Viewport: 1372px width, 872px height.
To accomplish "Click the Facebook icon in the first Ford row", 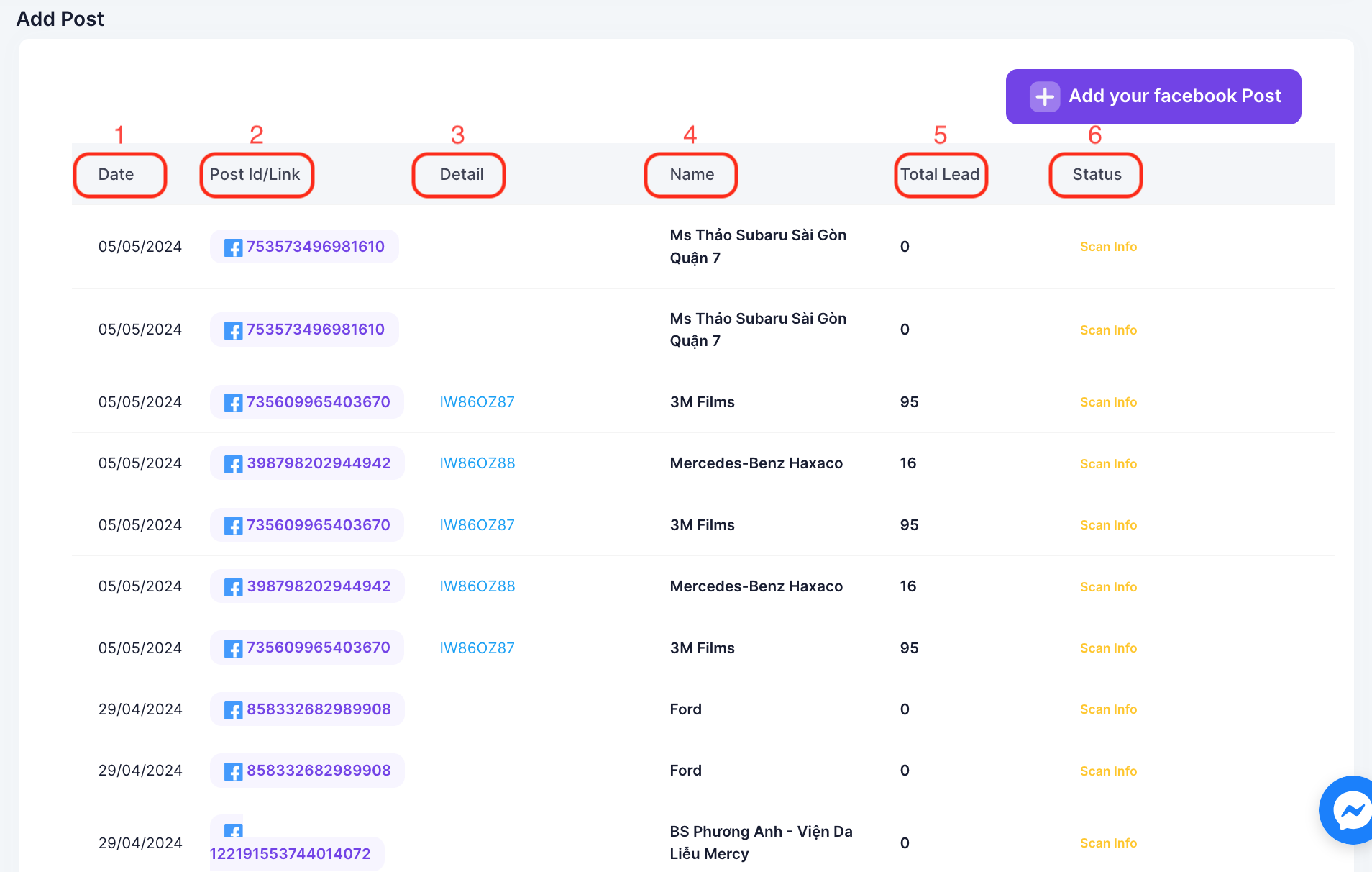I will click(x=233, y=710).
